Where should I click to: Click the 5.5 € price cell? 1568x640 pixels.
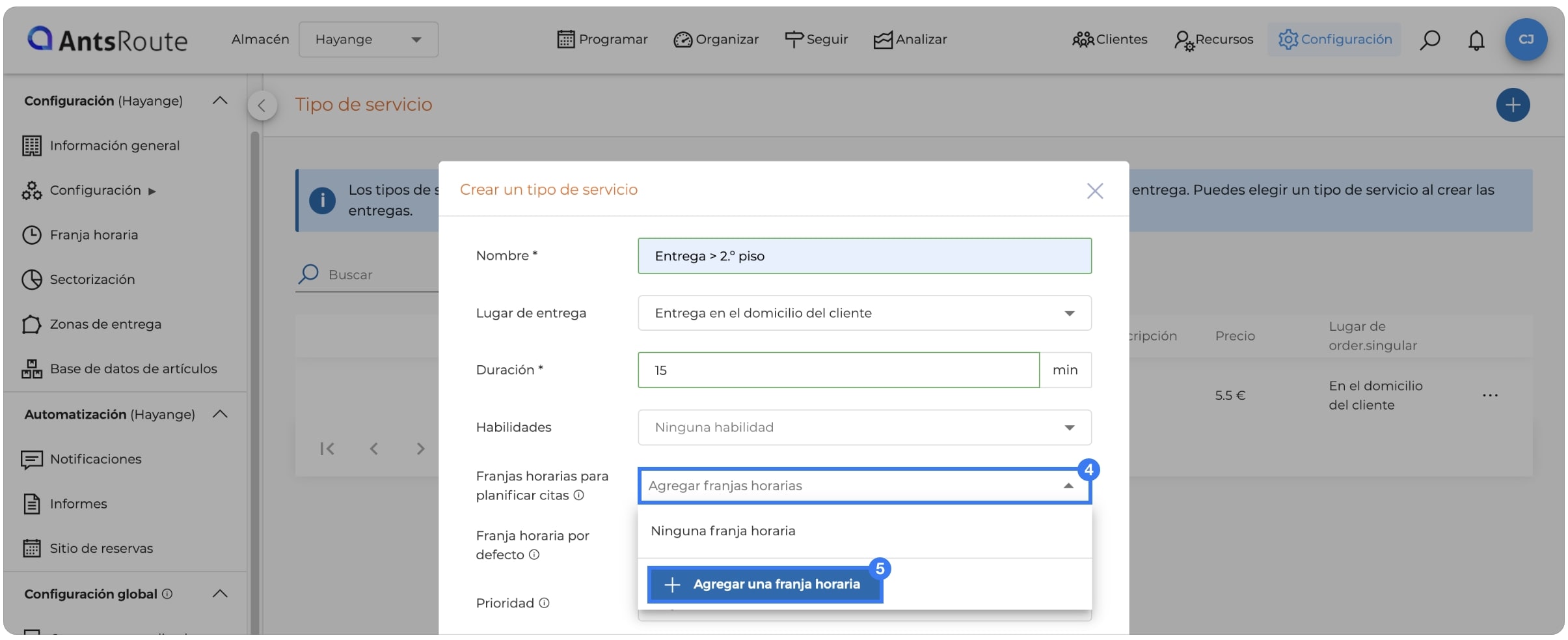pyautogui.click(x=1230, y=395)
